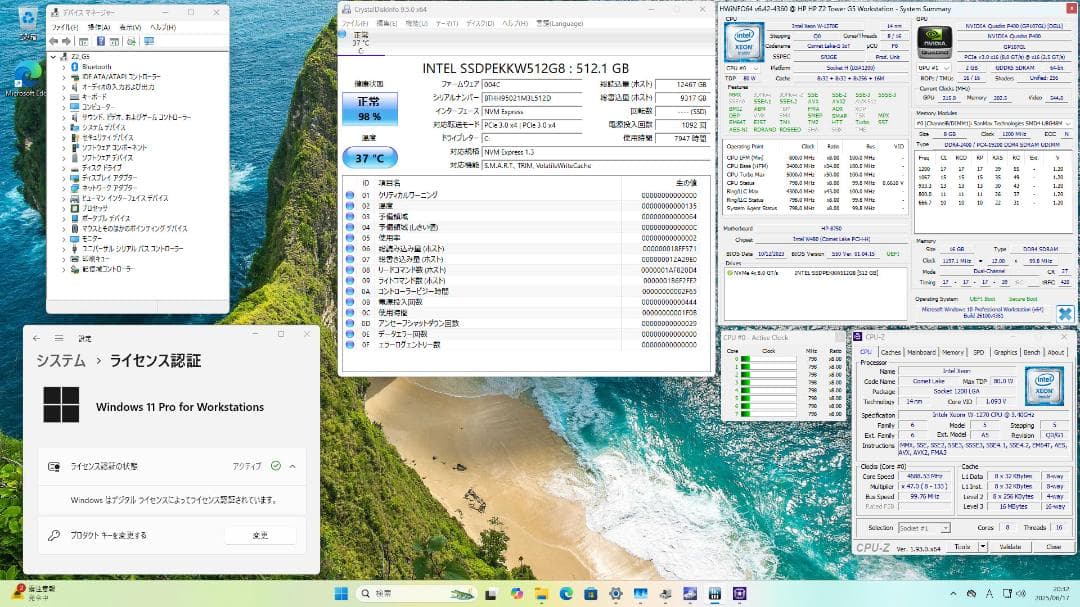The height and width of the screenshot is (607, 1080).
Task: Click the 変更 button to change product key
Action: point(260,535)
